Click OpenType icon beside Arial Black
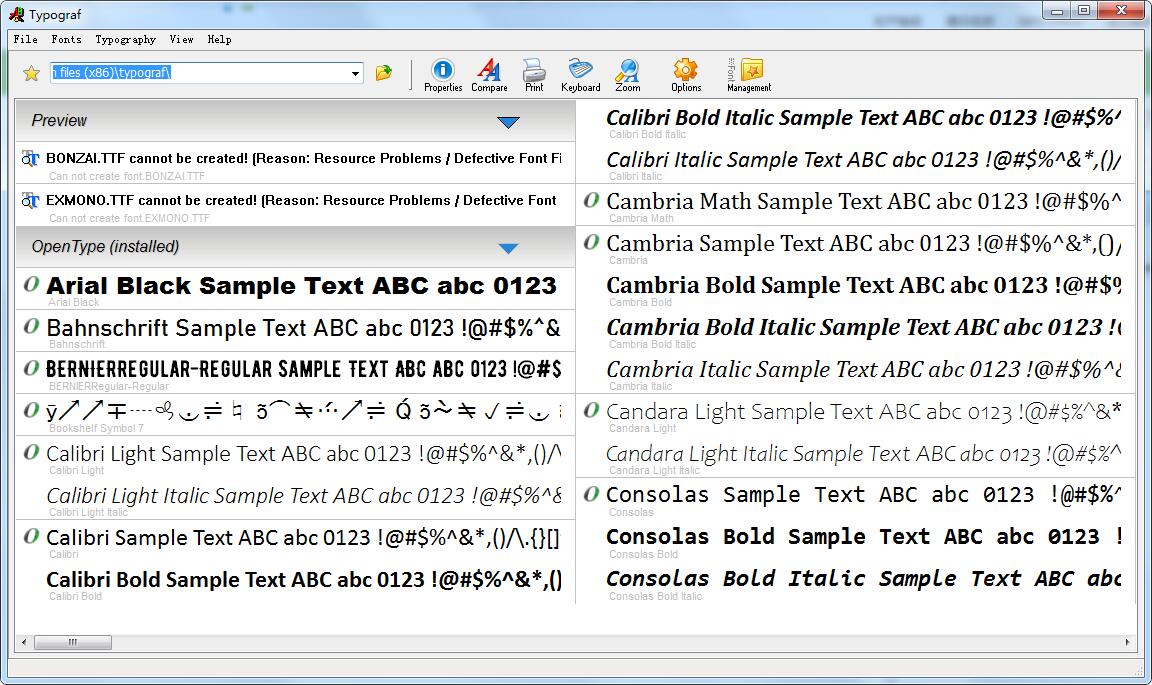This screenshot has width=1152, height=685. (x=31, y=284)
